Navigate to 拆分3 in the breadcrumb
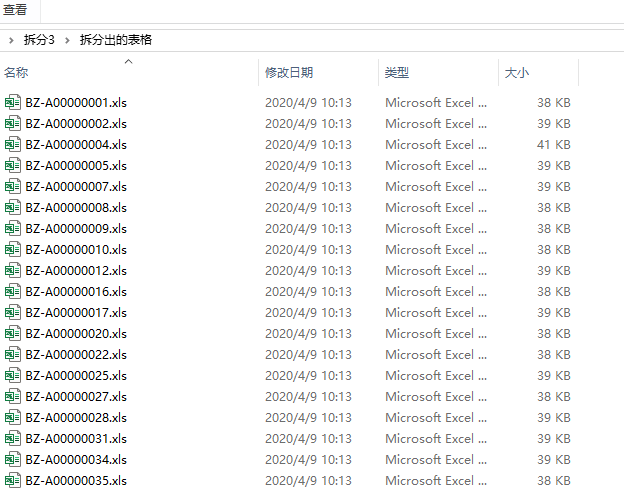This screenshot has height=490, width=624. 39,40
